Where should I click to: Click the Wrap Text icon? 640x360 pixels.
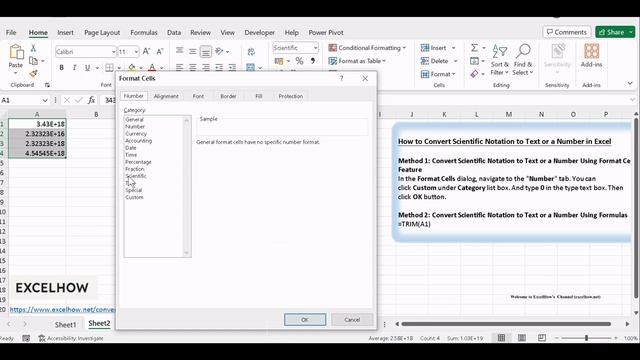click(x=251, y=51)
